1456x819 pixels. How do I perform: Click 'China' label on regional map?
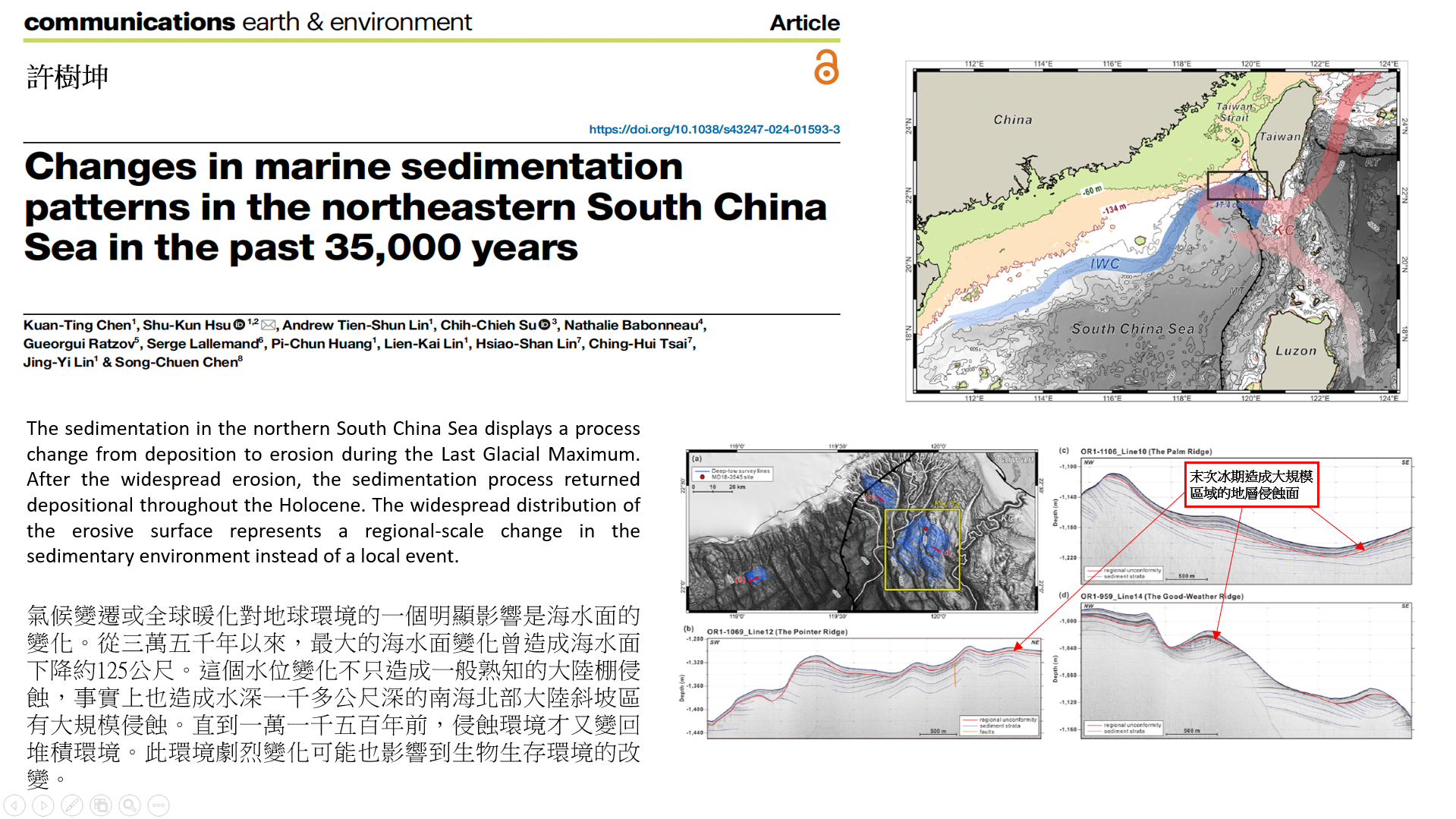[1013, 119]
